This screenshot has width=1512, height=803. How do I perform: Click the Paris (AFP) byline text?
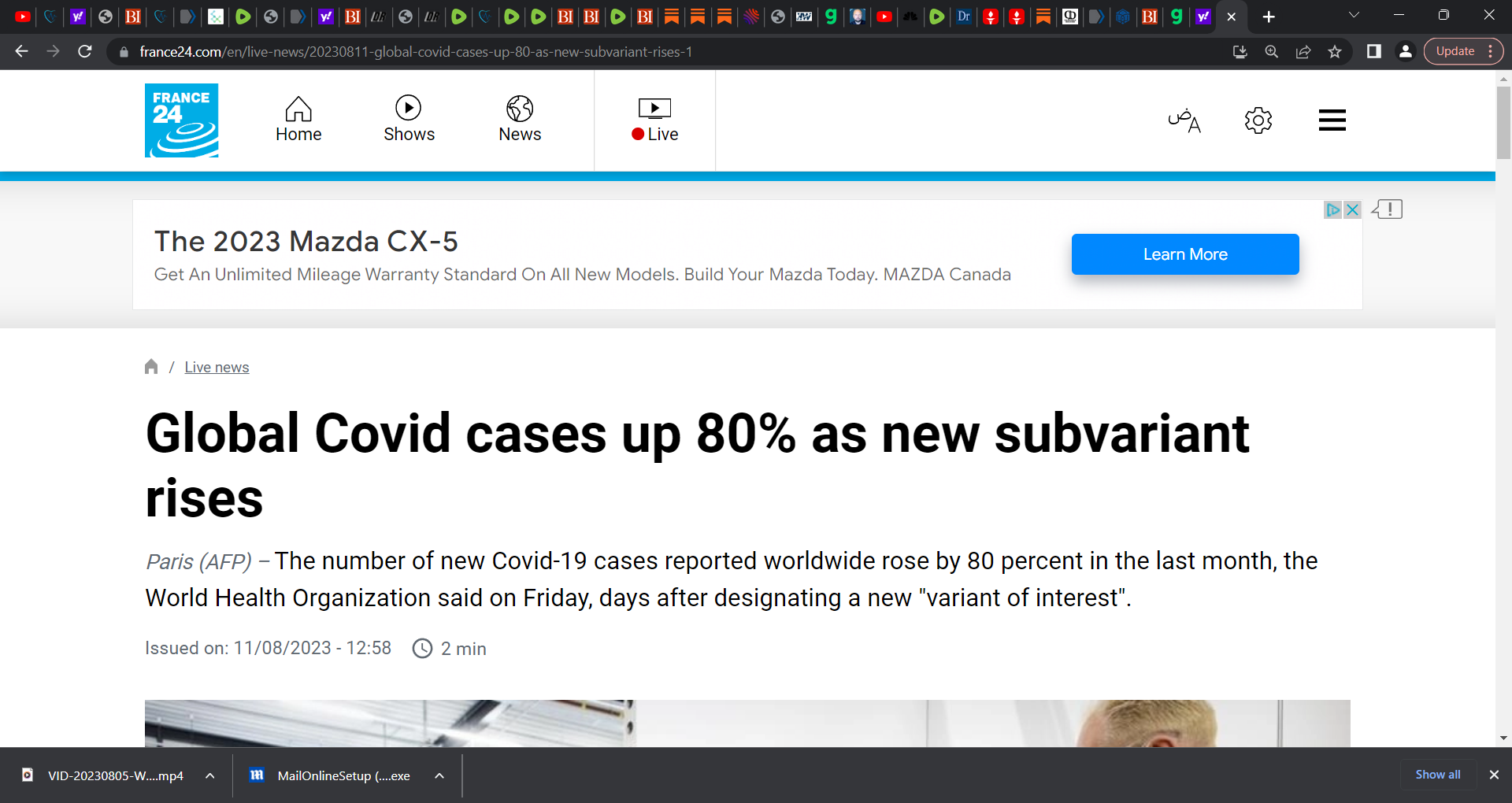(x=198, y=561)
